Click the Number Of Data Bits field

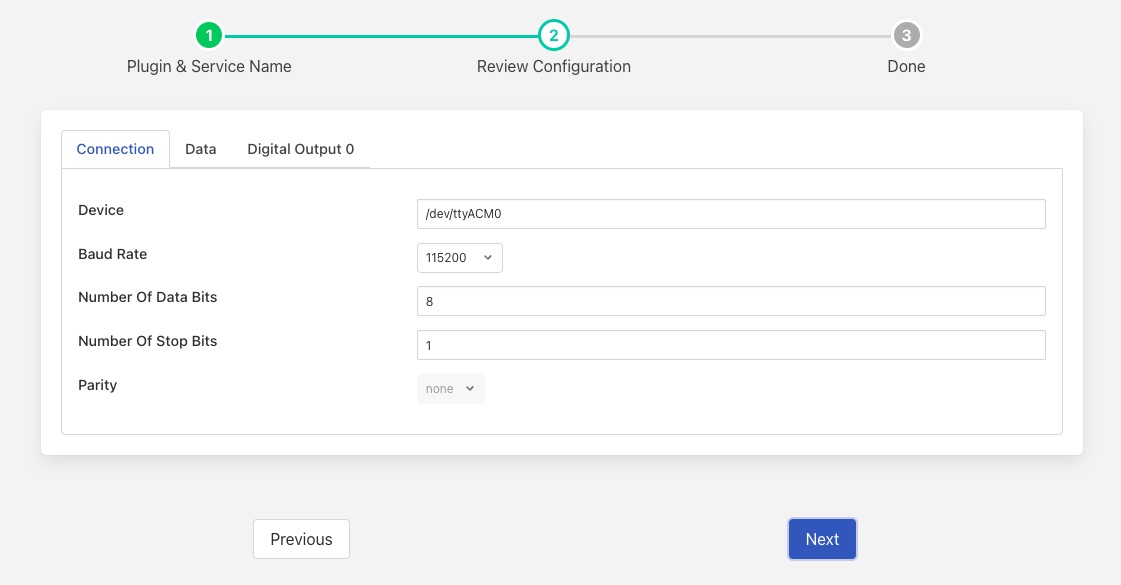(730, 301)
